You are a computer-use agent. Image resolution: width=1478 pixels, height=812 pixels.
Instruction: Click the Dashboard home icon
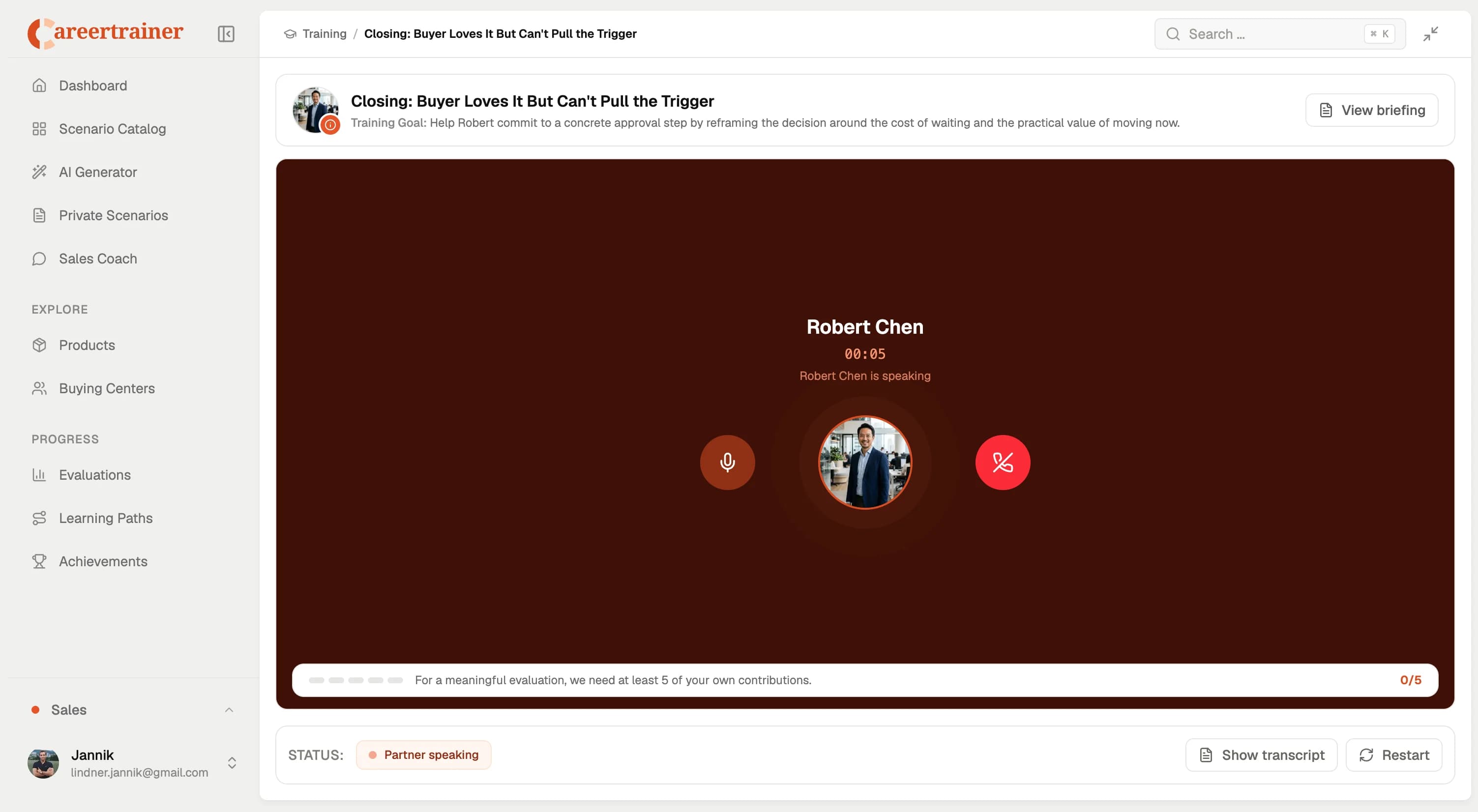[x=39, y=86]
